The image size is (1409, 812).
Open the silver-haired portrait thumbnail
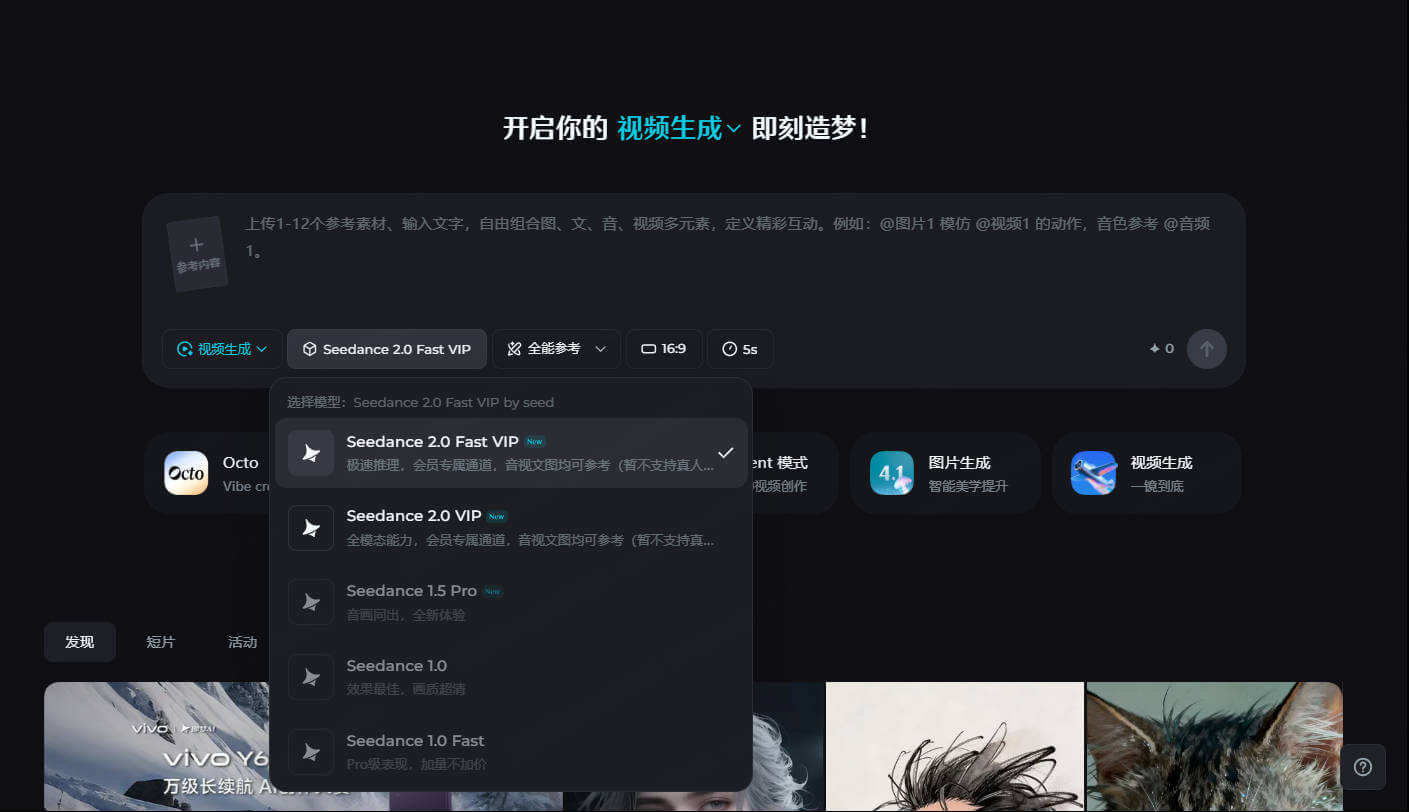coord(788,747)
